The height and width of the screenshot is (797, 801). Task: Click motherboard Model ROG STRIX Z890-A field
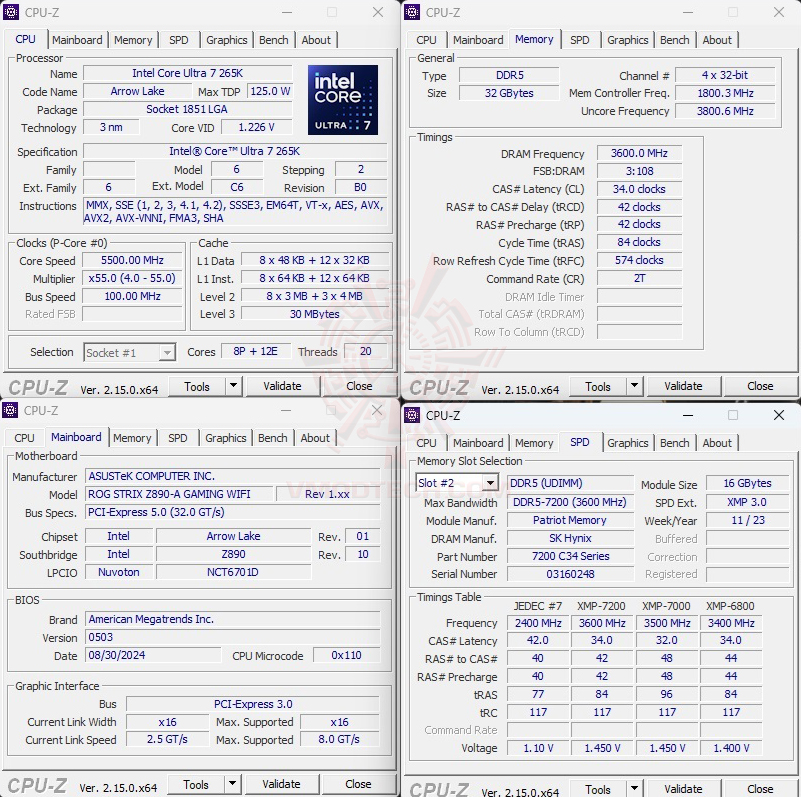(x=179, y=494)
